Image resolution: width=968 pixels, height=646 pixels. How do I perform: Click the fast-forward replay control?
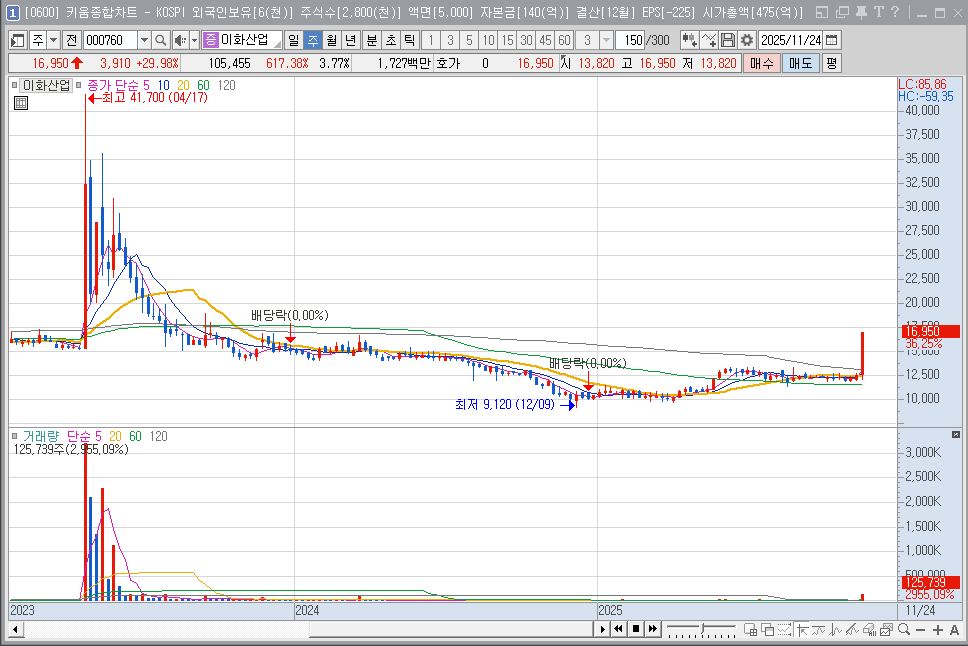coord(653,629)
